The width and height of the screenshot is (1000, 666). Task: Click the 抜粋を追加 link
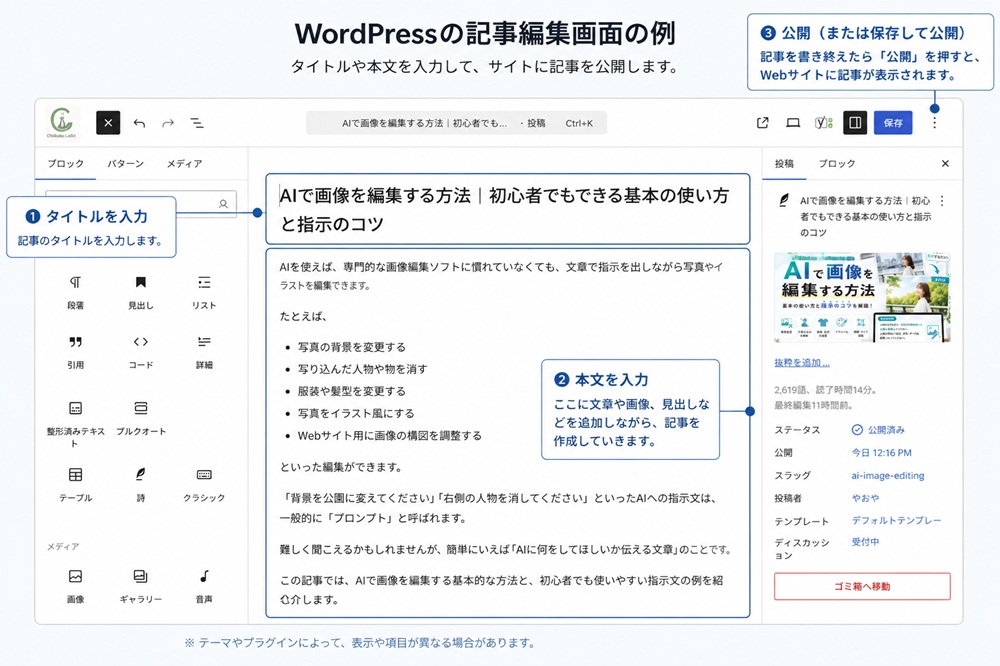click(x=802, y=362)
